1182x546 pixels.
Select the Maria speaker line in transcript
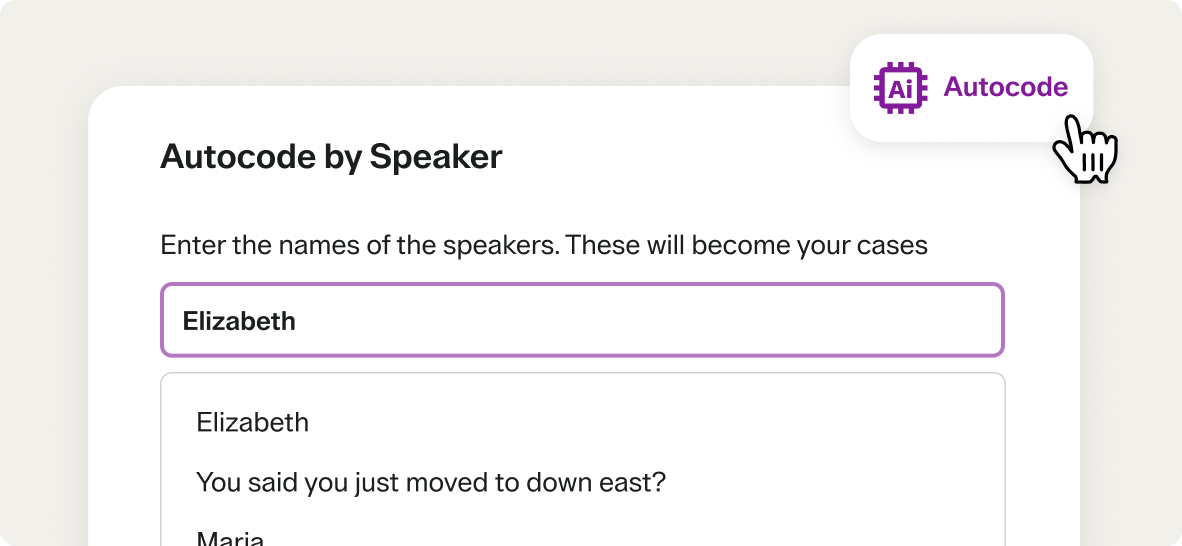click(x=230, y=538)
